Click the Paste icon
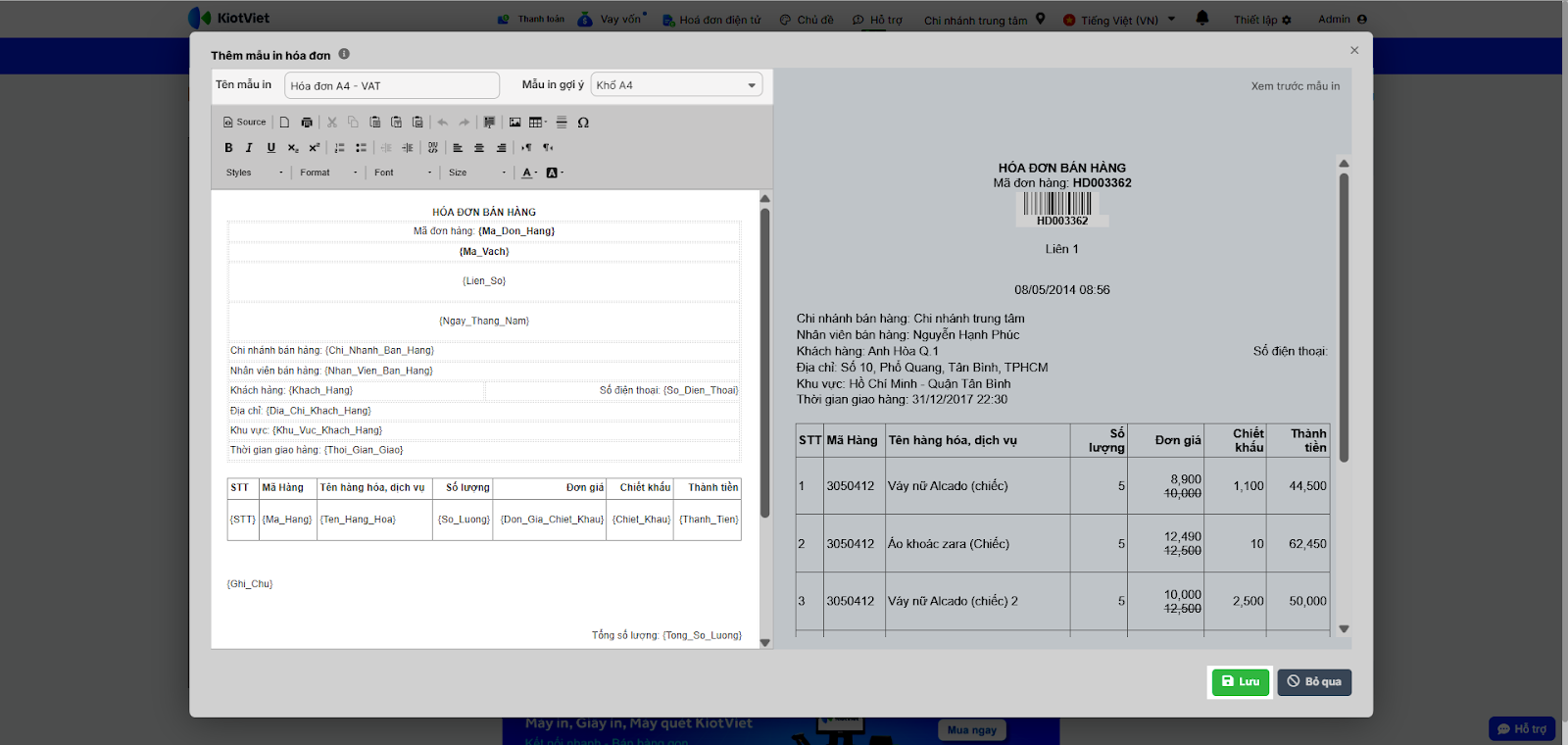The width and height of the screenshot is (1568, 745). pos(374,123)
